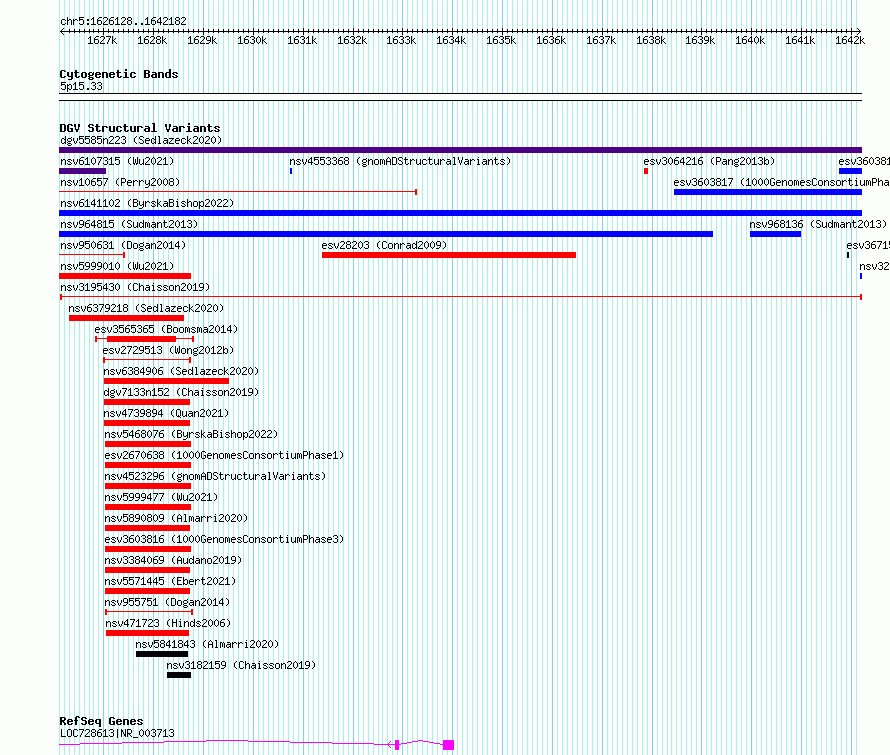
Task: Select the nsv10657 (Perry2008) variant label
Action: coord(120,182)
